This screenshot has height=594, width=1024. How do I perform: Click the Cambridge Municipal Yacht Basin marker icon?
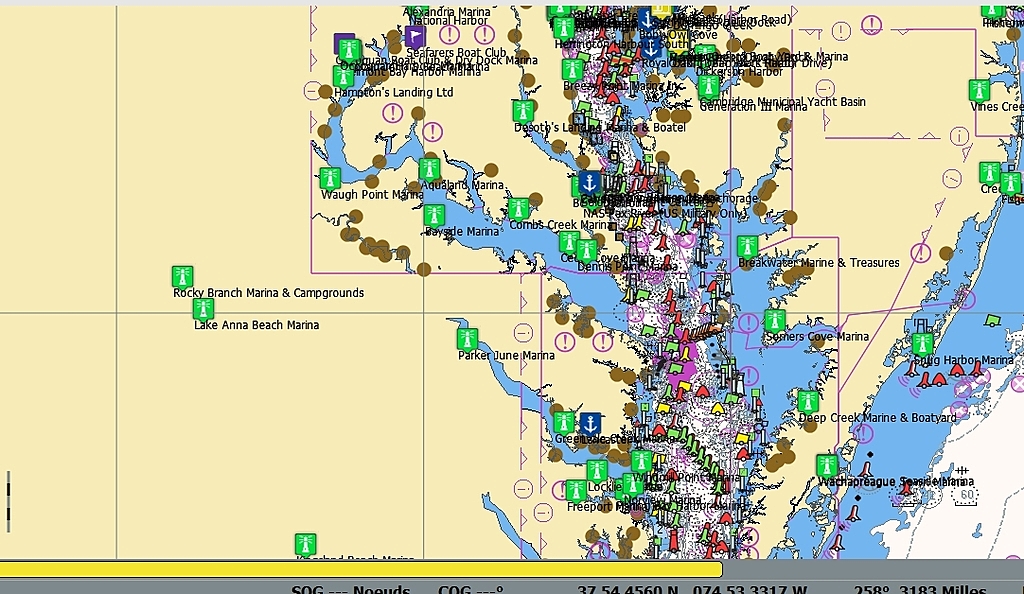[709, 87]
